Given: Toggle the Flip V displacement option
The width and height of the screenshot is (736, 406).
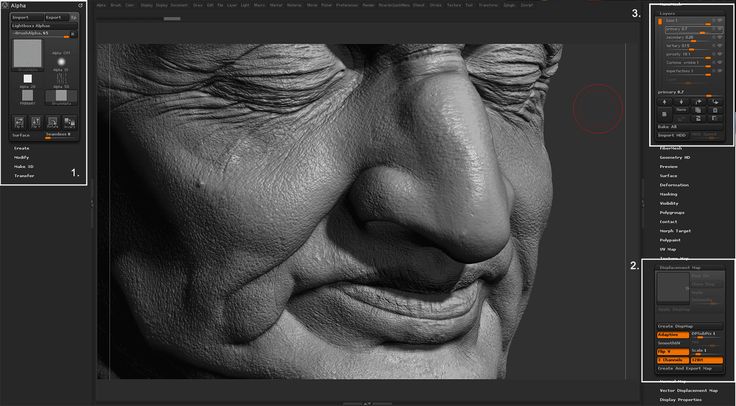Looking at the screenshot, I should pos(673,352).
